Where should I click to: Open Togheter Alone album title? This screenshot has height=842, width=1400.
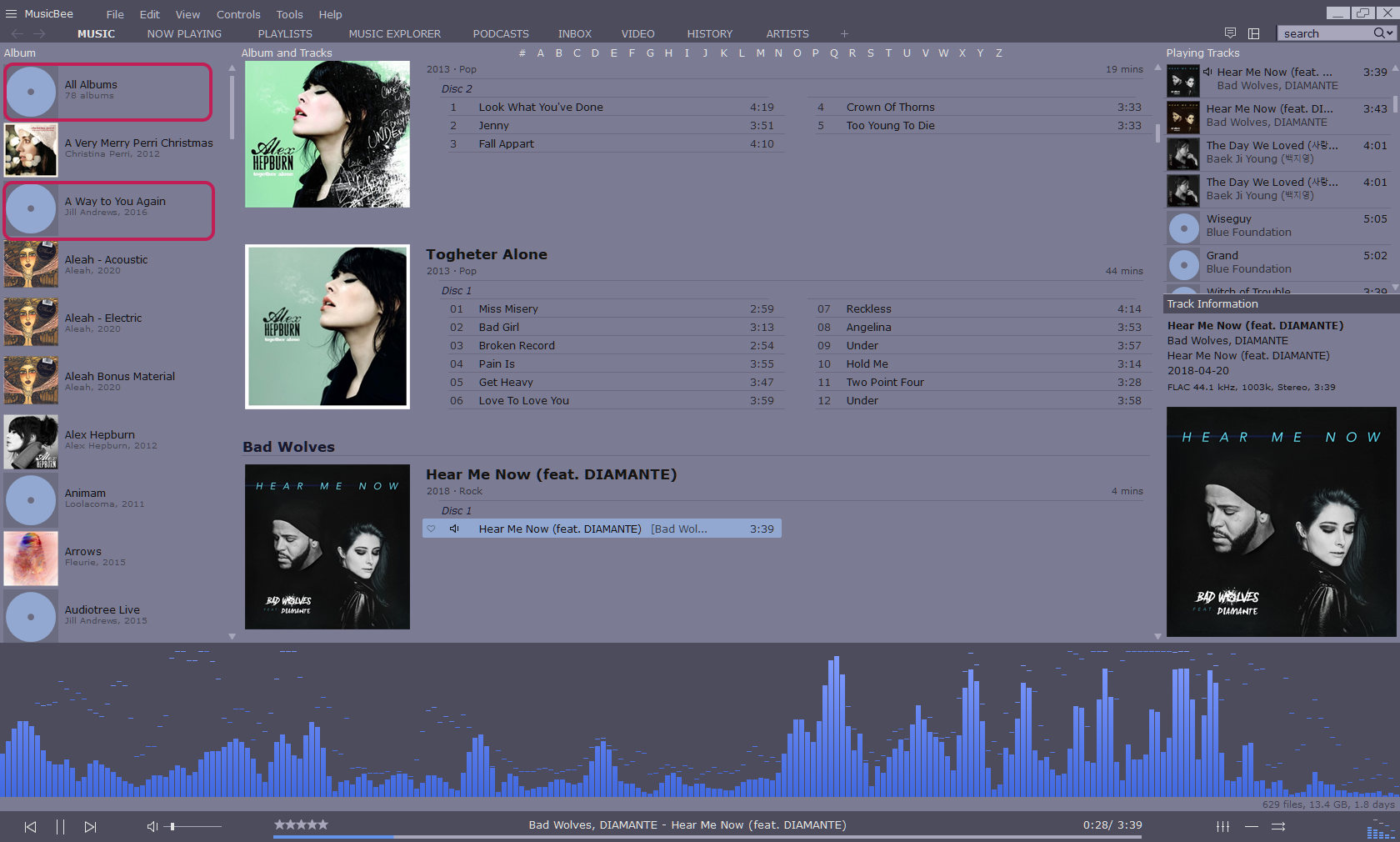[x=487, y=254]
